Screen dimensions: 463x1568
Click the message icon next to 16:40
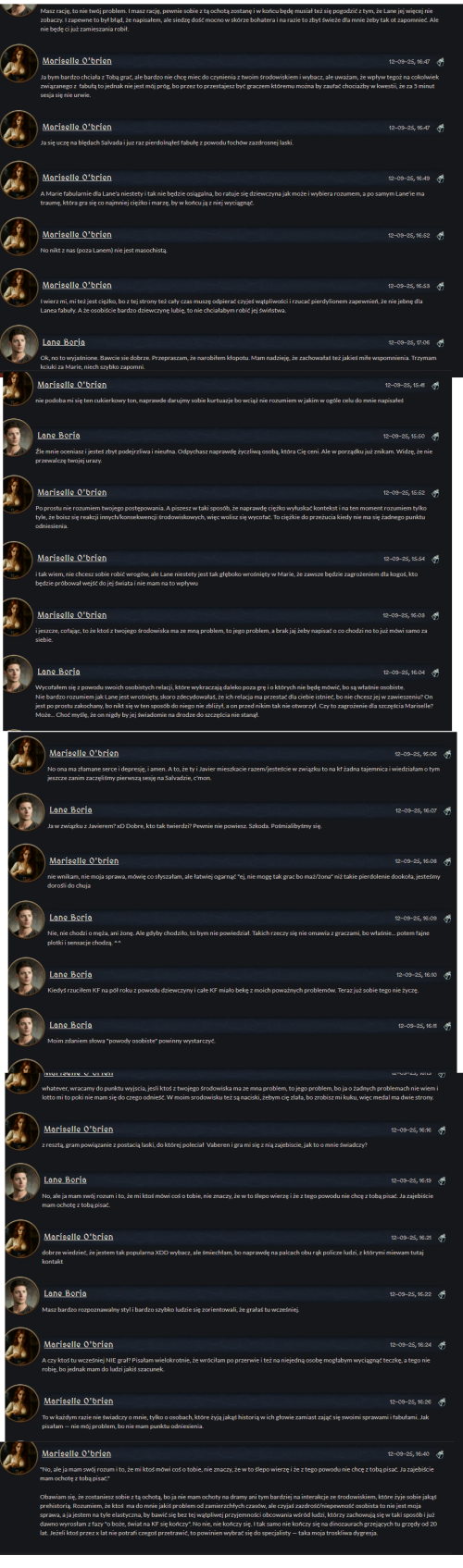pyautogui.click(x=441, y=1454)
